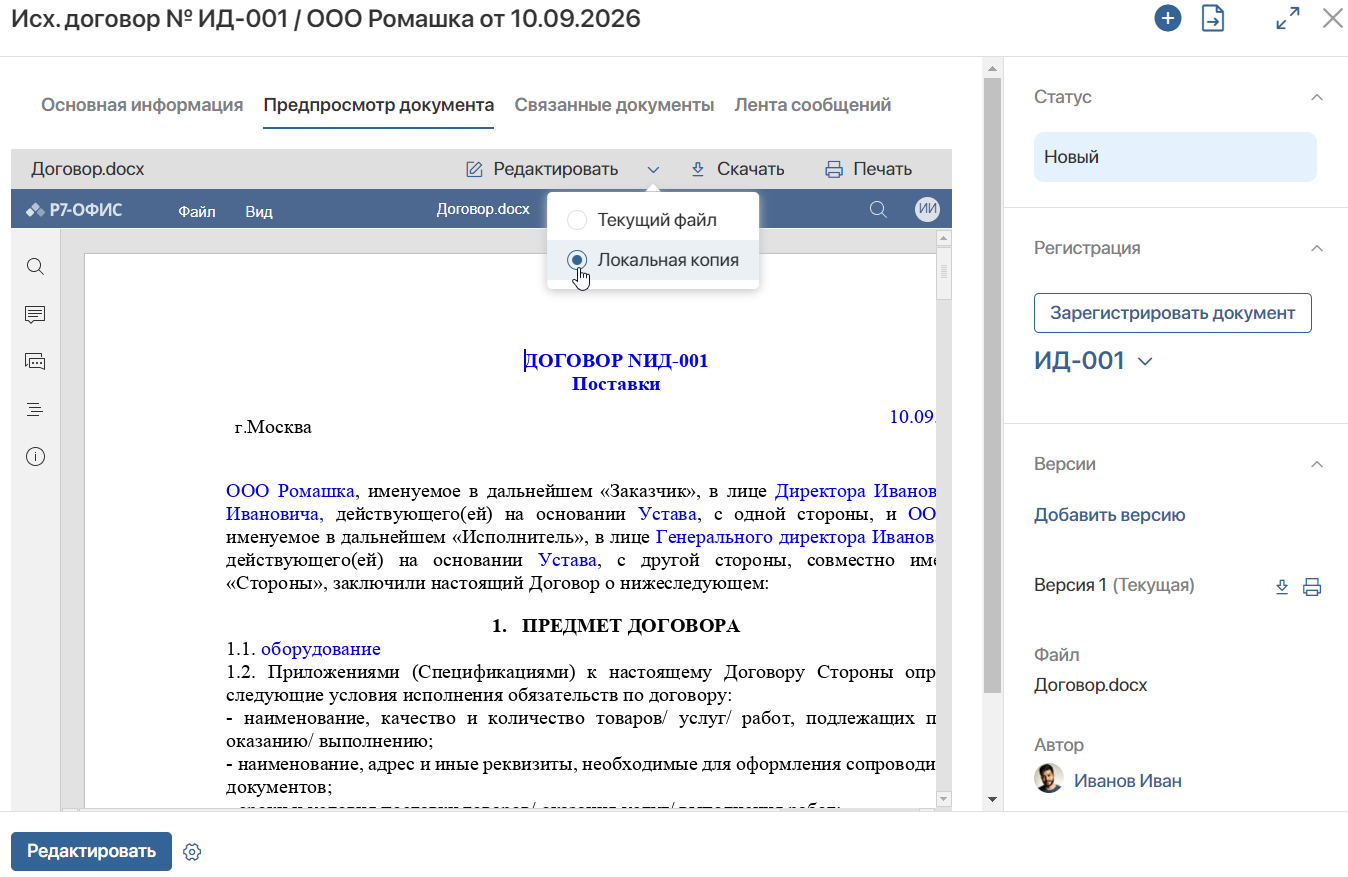This screenshot has height=877, width=1348.
Task: Open the Вид menu in editor
Action: [259, 211]
